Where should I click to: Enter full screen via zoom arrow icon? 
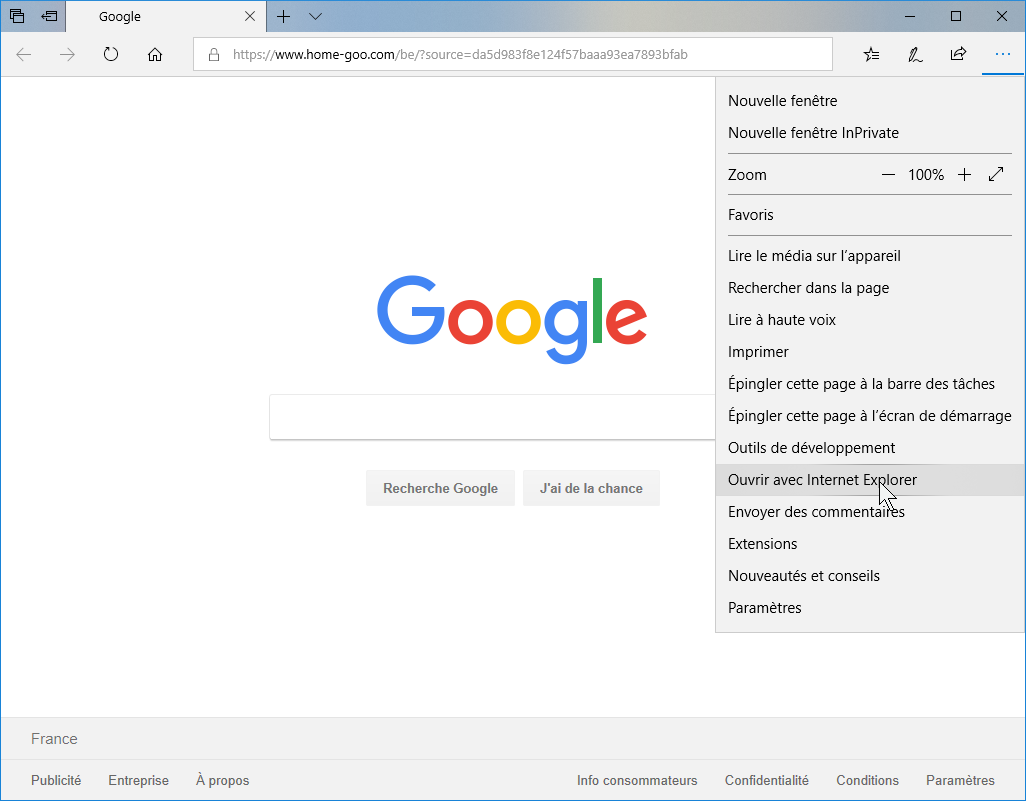[x=996, y=175]
